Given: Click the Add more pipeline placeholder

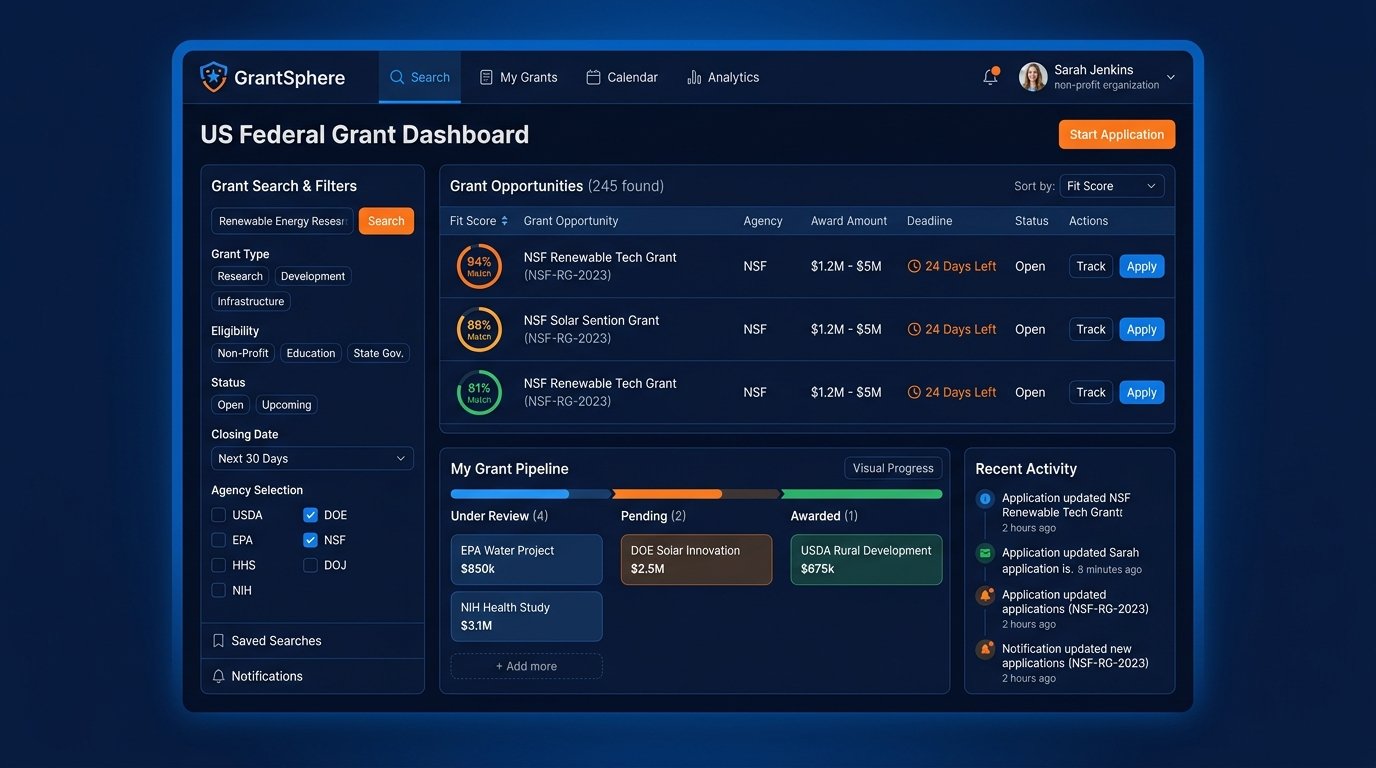Looking at the screenshot, I should point(527,666).
